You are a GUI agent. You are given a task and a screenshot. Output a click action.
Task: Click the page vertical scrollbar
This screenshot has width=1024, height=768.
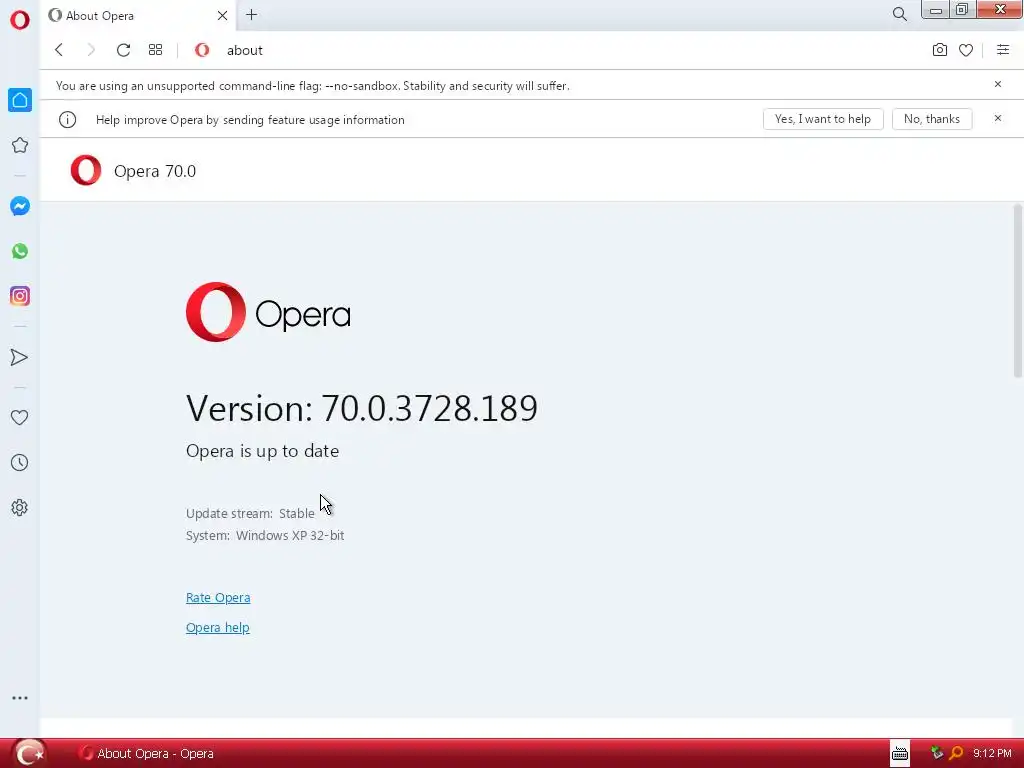coord(1017,291)
